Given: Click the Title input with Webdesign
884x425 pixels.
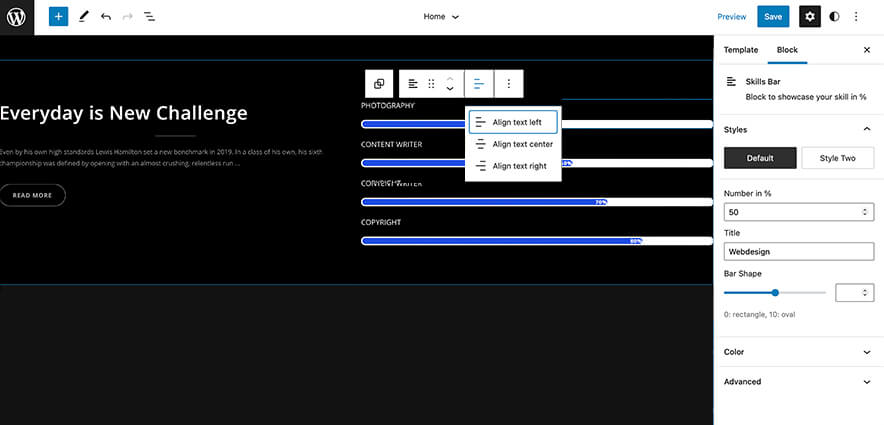Looking at the screenshot, I should pyautogui.click(x=799, y=251).
